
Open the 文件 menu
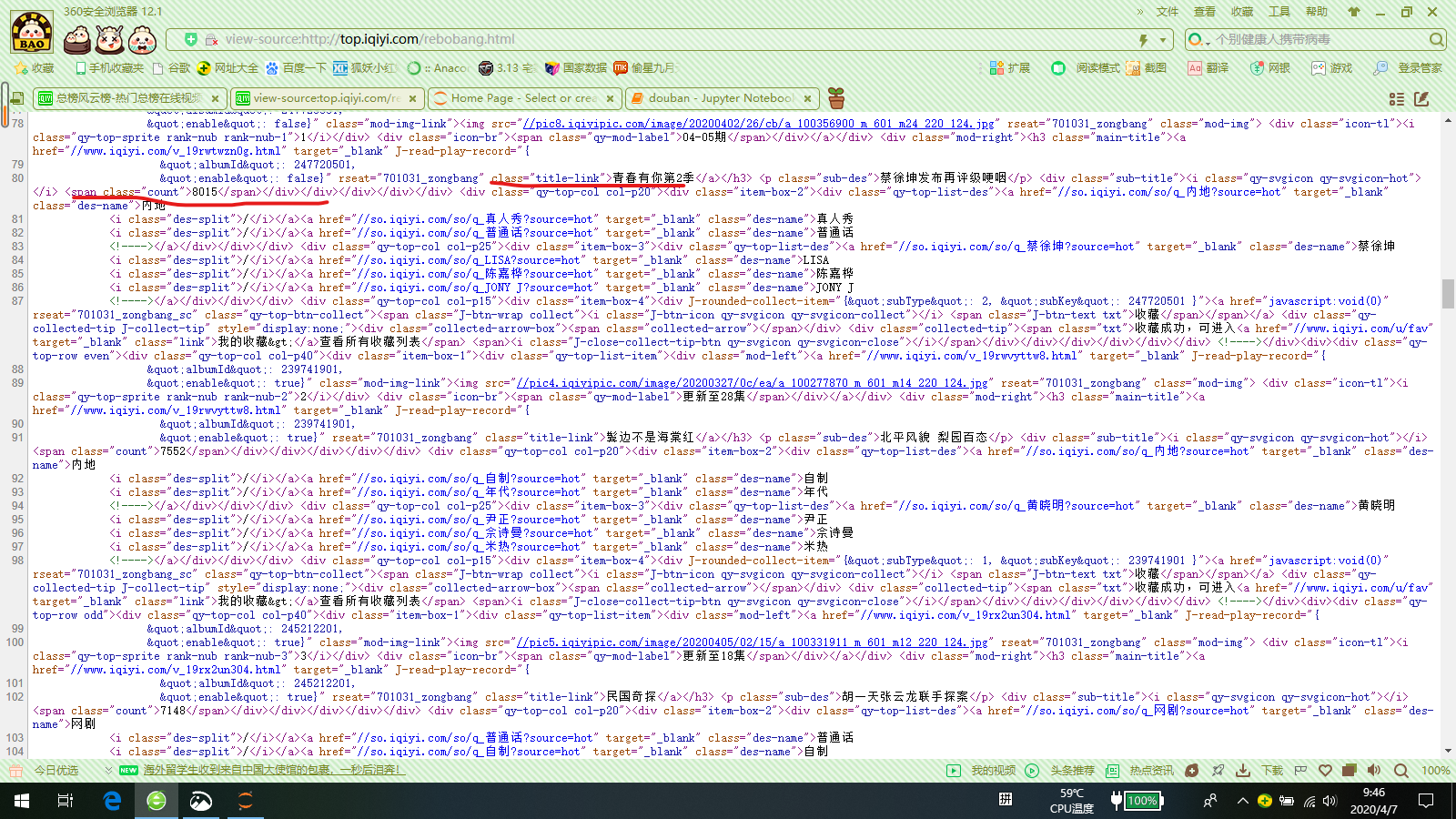click(x=1168, y=12)
